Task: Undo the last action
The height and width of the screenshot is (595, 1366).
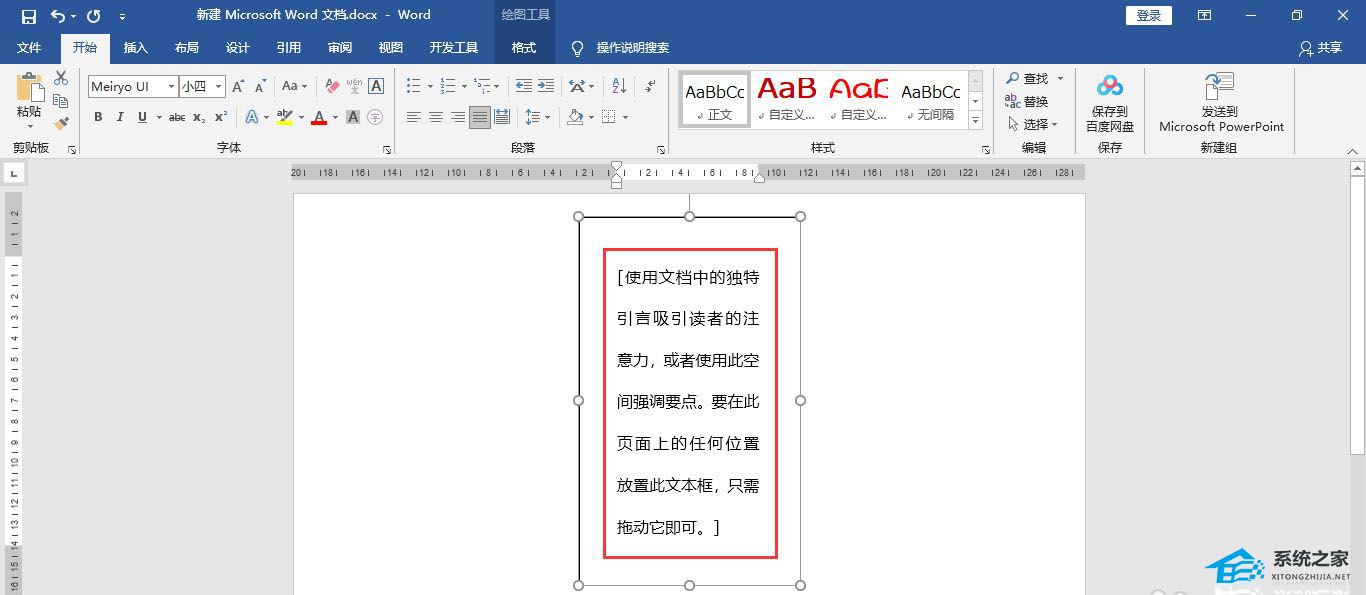Action: (58, 16)
